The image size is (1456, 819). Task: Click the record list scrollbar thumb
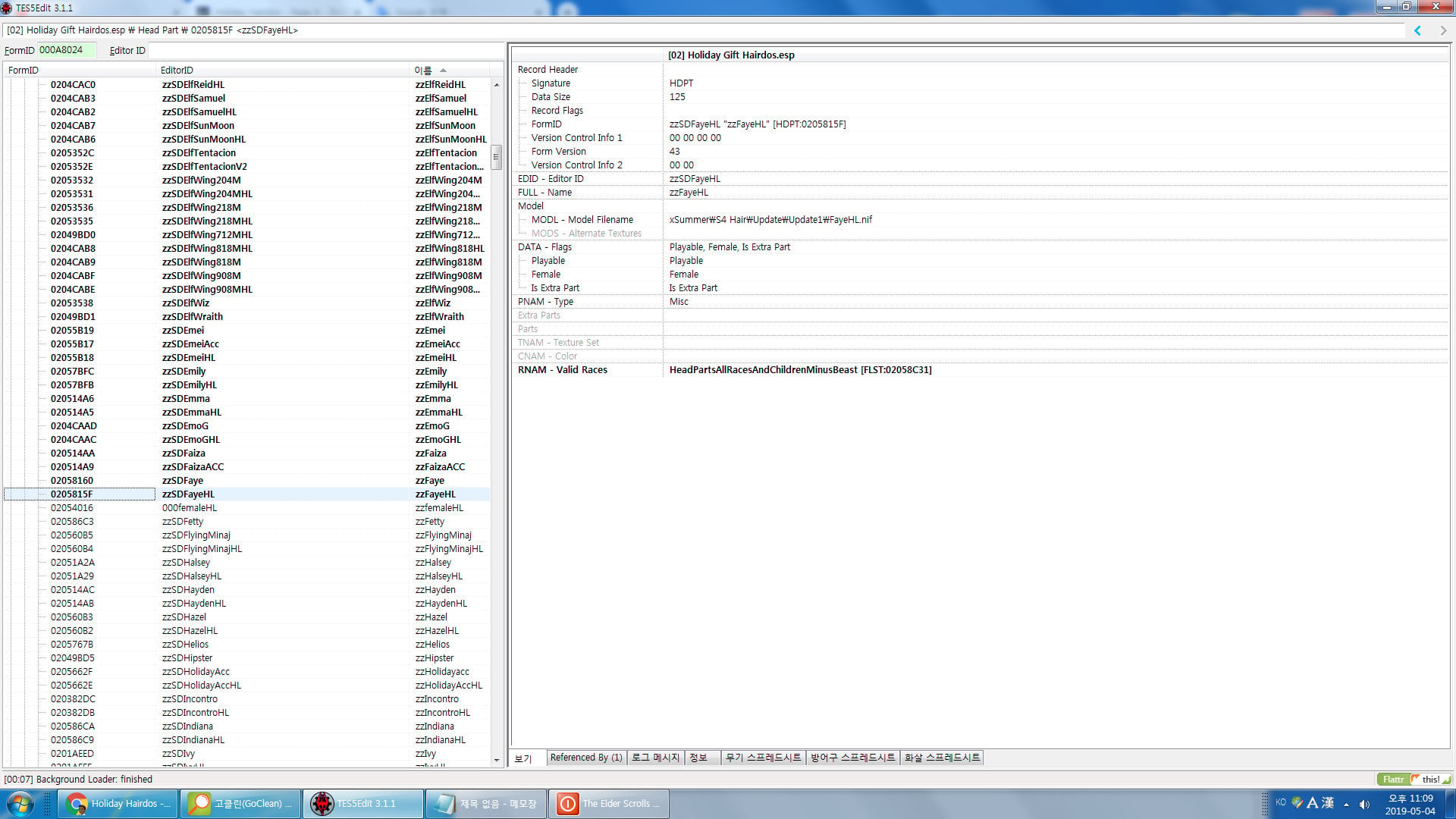pos(497,157)
